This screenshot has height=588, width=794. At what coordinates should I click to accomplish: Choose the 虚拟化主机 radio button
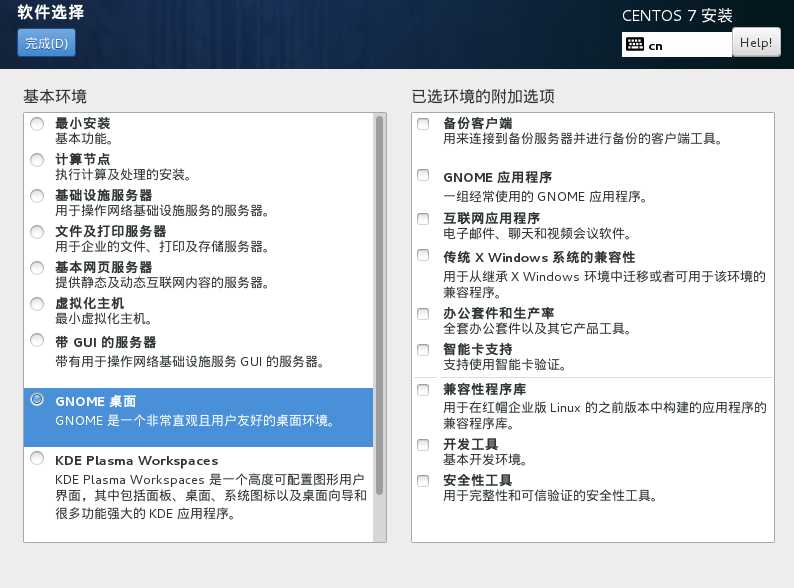click(x=37, y=304)
